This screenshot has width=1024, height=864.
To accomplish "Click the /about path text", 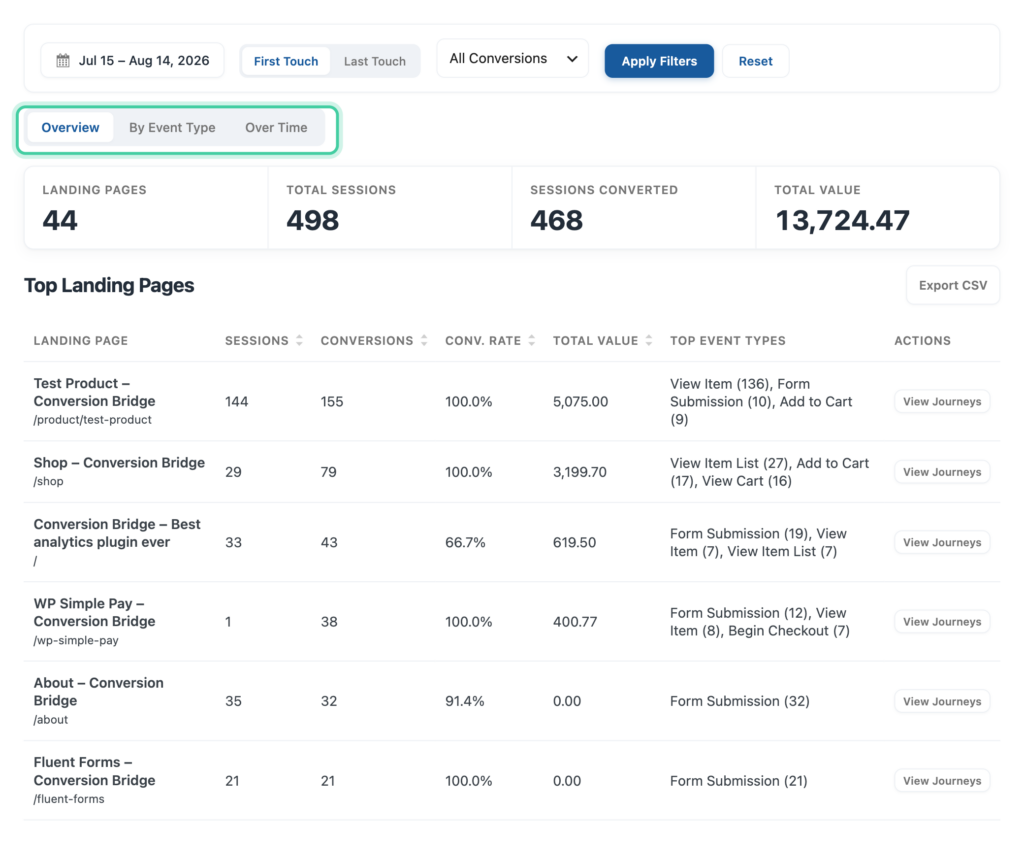I will pyautogui.click(x=50, y=720).
